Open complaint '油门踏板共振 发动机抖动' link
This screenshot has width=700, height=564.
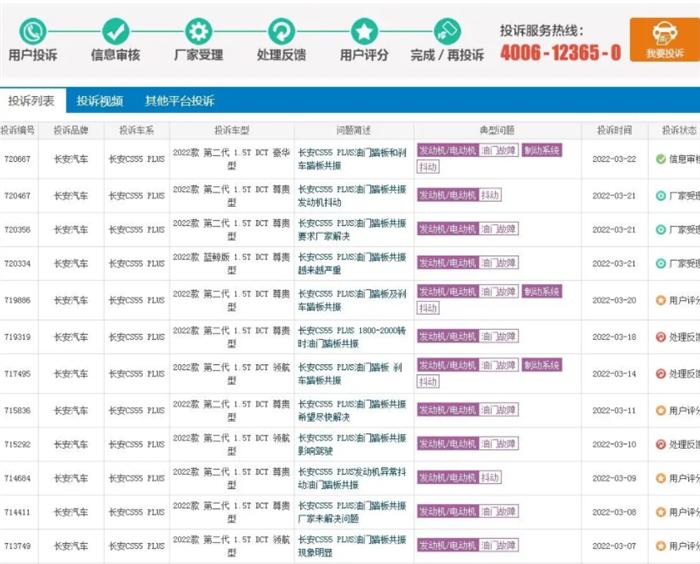click(x=352, y=196)
